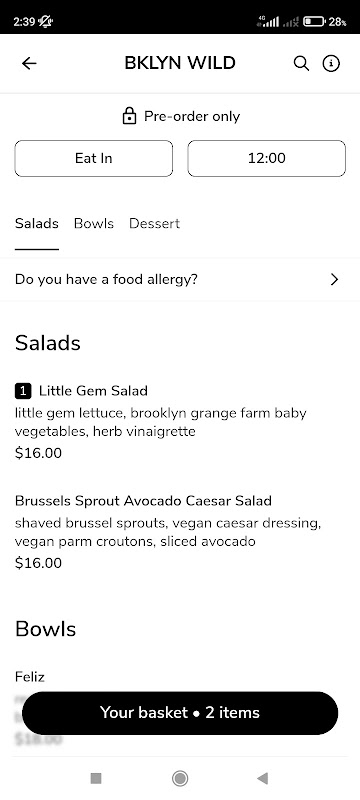Open the Eat In order type selector
This screenshot has width=360, height=800.
click(x=94, y=158)
